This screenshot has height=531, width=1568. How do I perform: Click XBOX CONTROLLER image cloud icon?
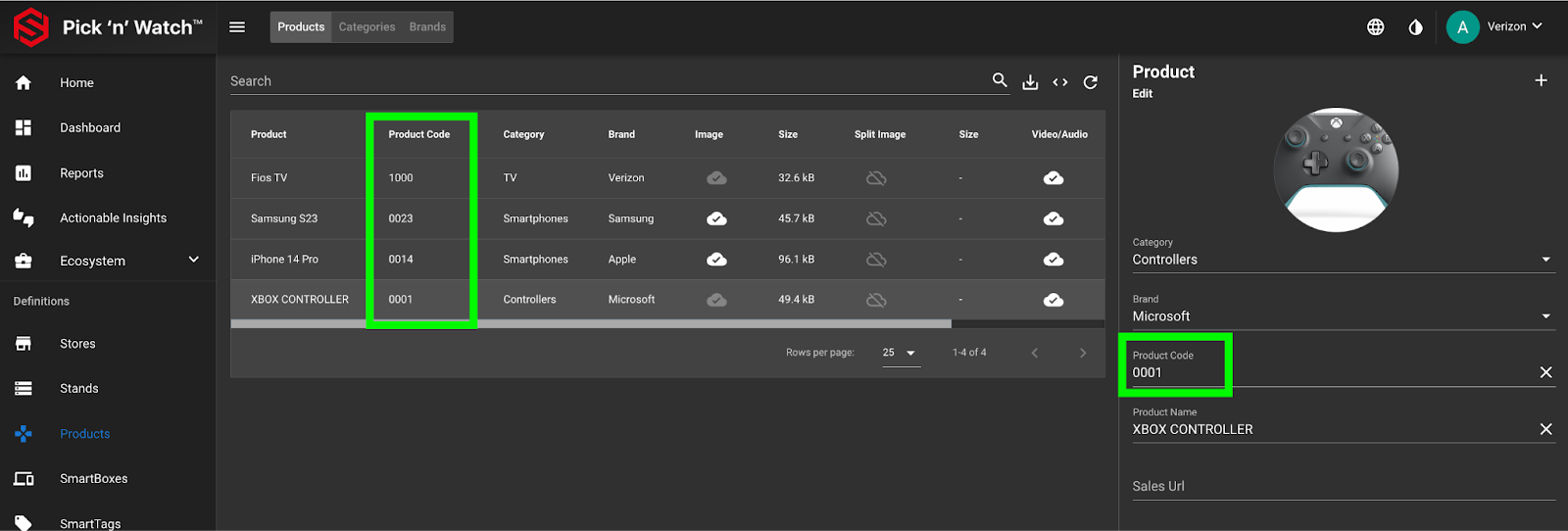click(716, 300)
